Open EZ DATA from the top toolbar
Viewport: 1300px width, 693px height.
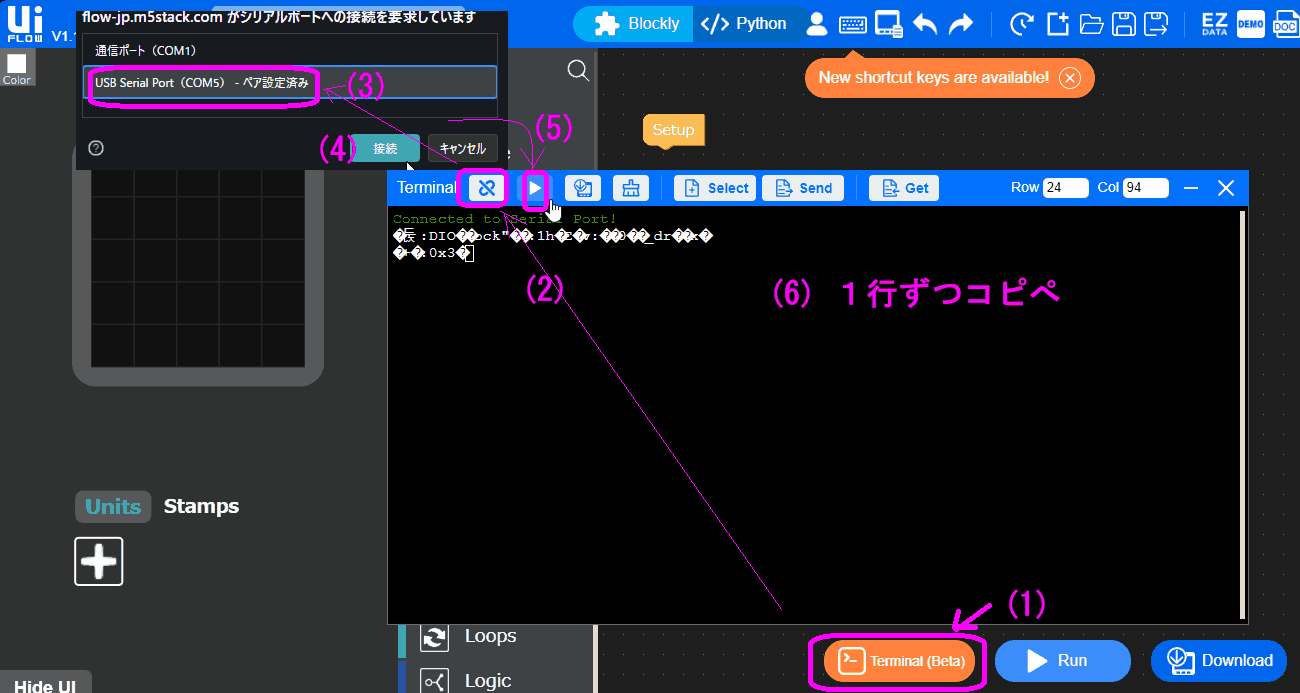click(1213, 23)
